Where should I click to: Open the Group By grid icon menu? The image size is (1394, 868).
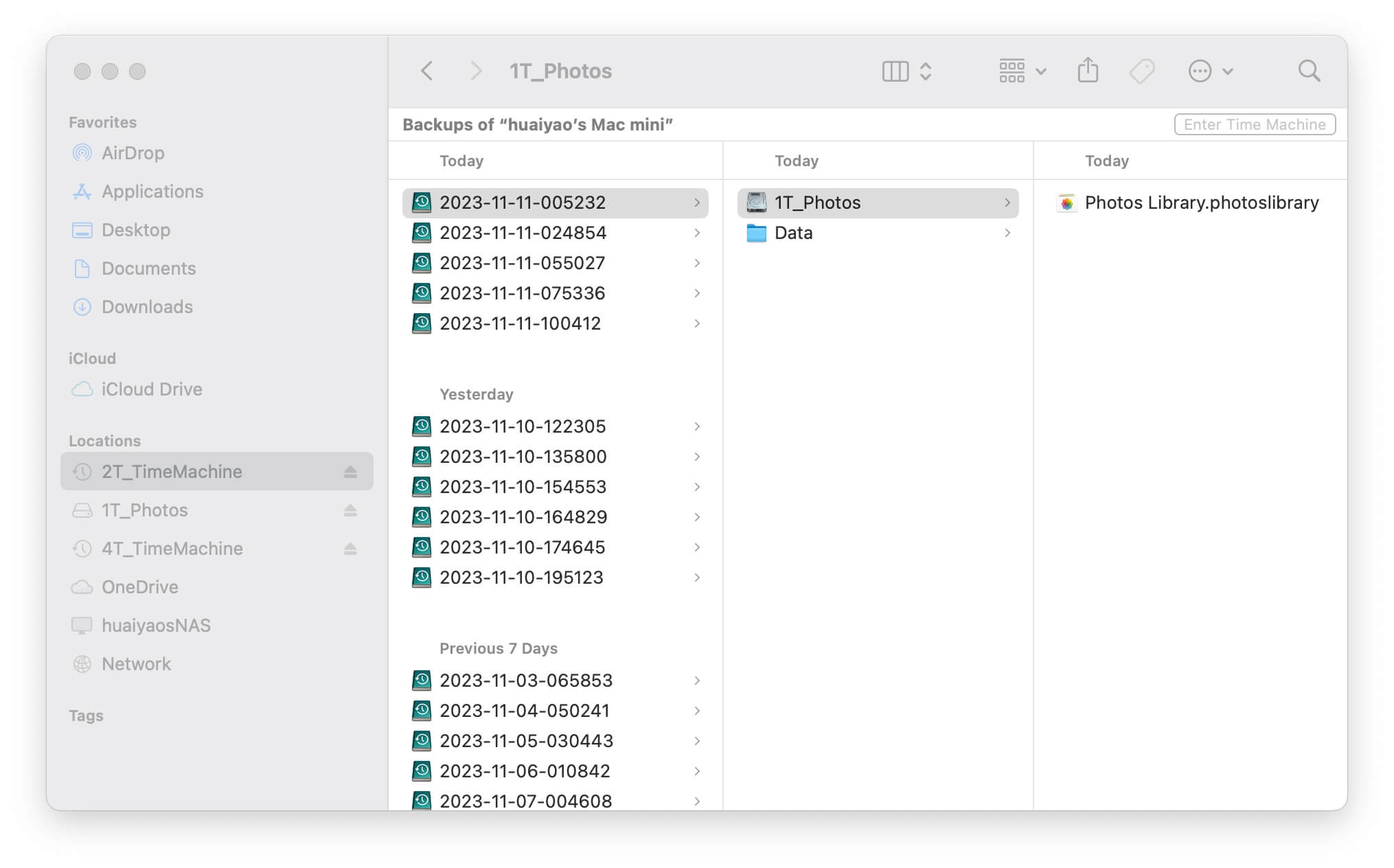pyautogui.click(x=1022, y=71)
